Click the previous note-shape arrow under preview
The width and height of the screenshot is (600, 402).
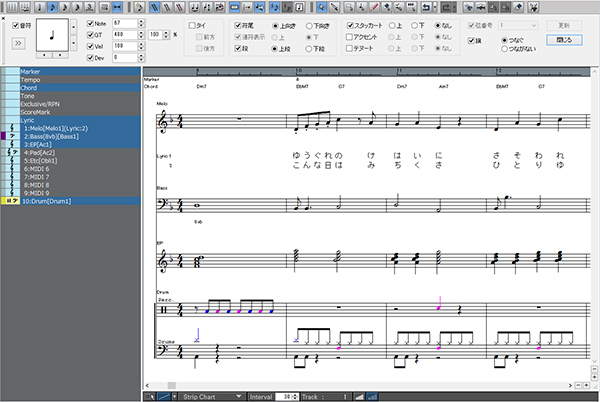pyautogui.click(x=44, y=55)
